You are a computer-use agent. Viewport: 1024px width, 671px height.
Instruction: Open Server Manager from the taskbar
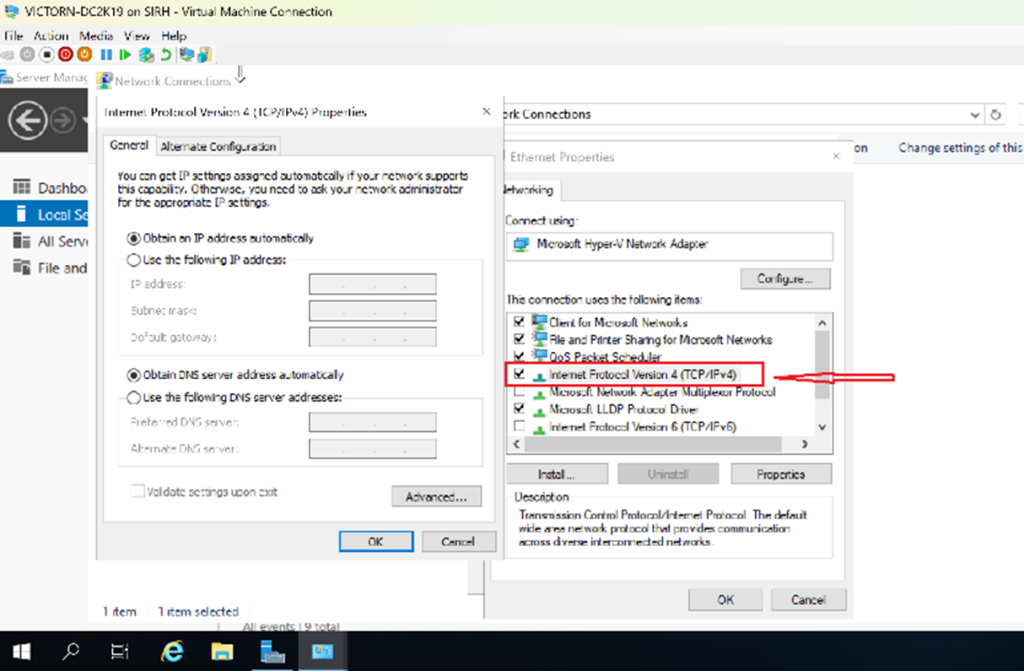point(272,652)
